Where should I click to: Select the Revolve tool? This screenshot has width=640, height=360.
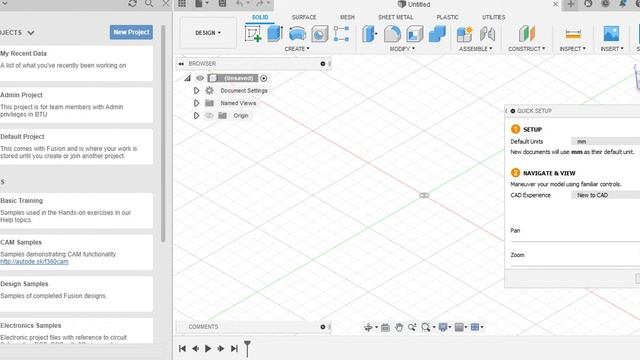click(297, 34)
